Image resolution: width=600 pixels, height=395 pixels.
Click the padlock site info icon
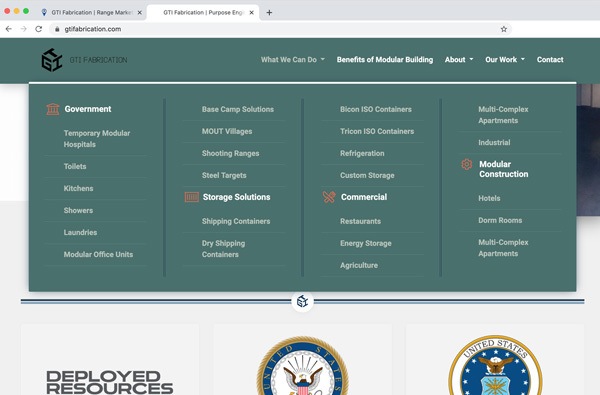click(x=57, y=29)
